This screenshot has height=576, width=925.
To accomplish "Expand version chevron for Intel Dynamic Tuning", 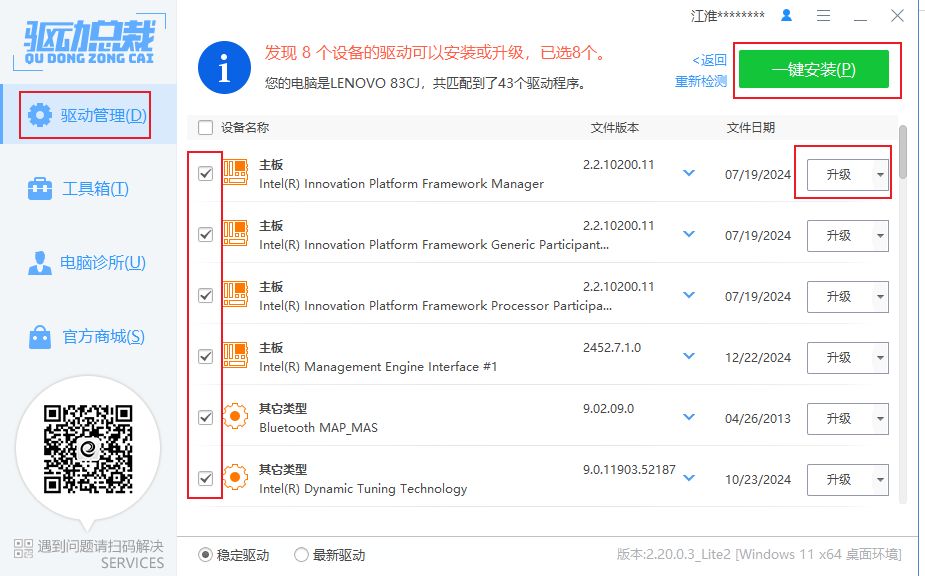I will (688, 478).
